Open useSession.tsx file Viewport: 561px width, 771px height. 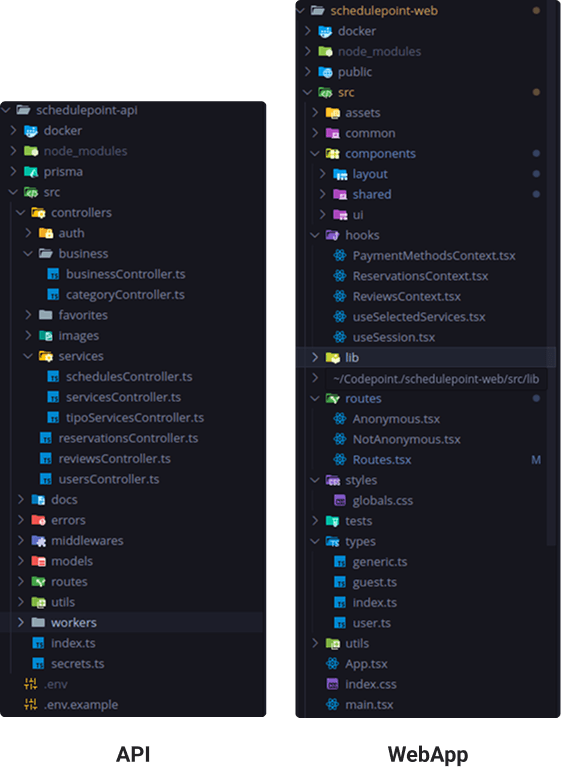394,338
